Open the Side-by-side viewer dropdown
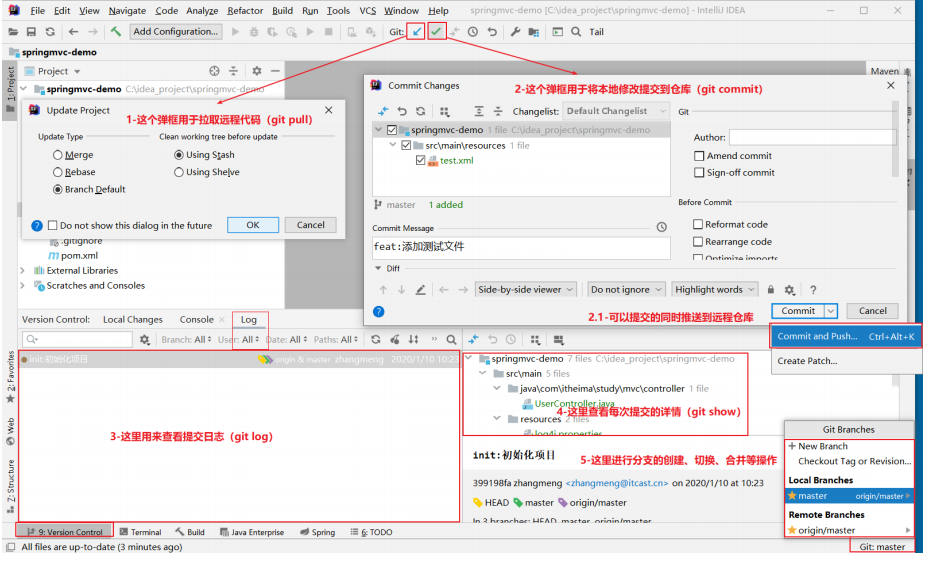This screenshot has width=928, height=567. 526,290
